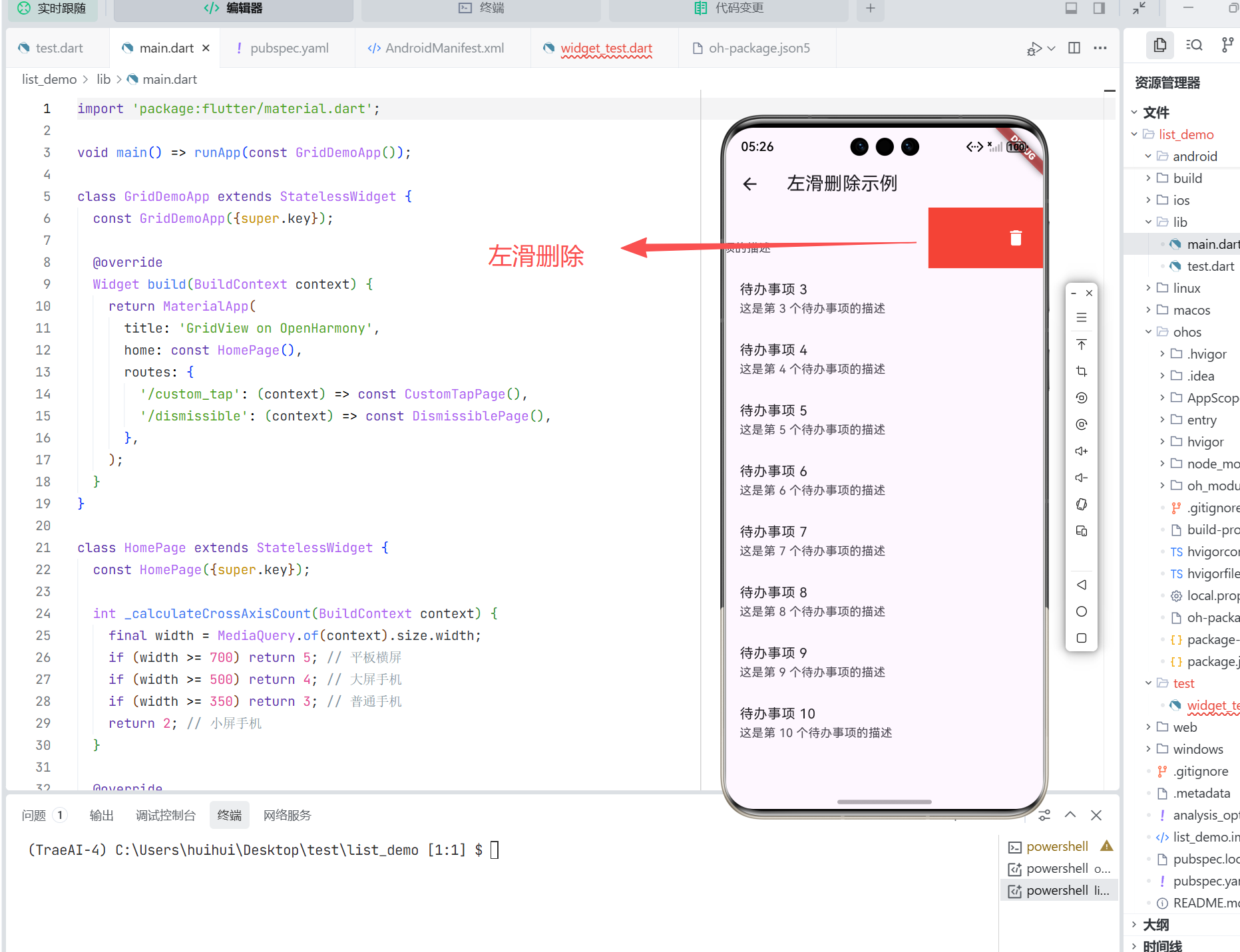Open the split editor icon in editor toolbar
Viewport: 1240px width, 952px height.
tap(1074, 48)
